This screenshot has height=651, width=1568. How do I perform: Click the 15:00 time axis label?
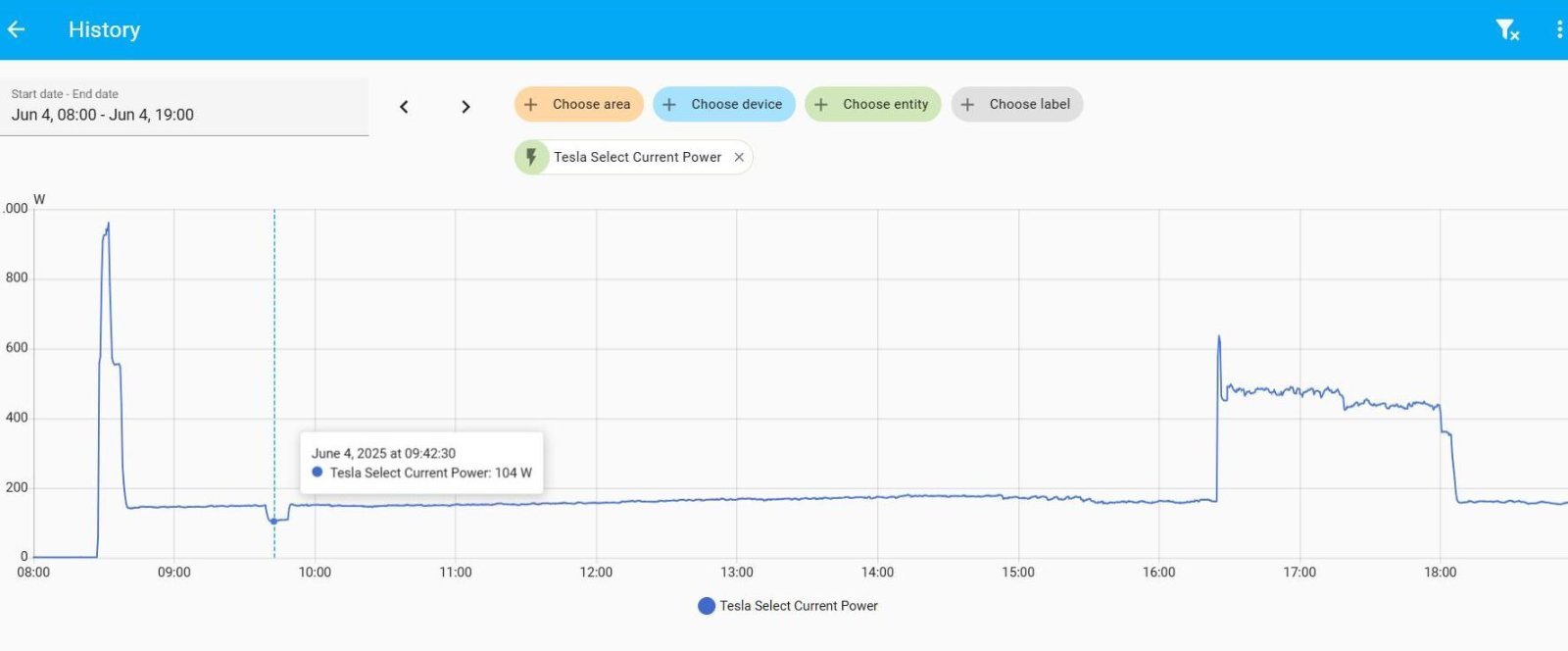tap(1018, 573)
